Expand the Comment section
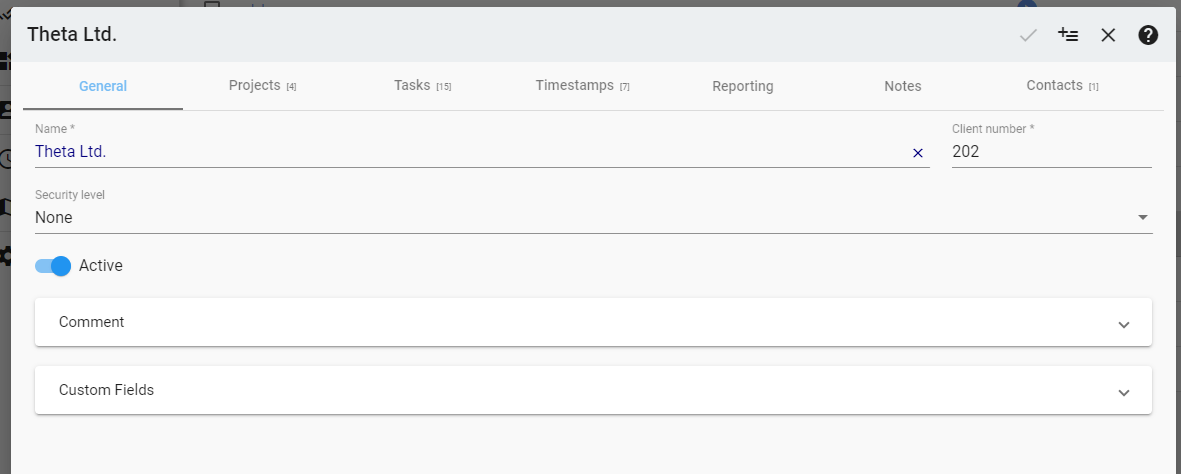The image size is (1181, 474). click(x=593, y=323)
